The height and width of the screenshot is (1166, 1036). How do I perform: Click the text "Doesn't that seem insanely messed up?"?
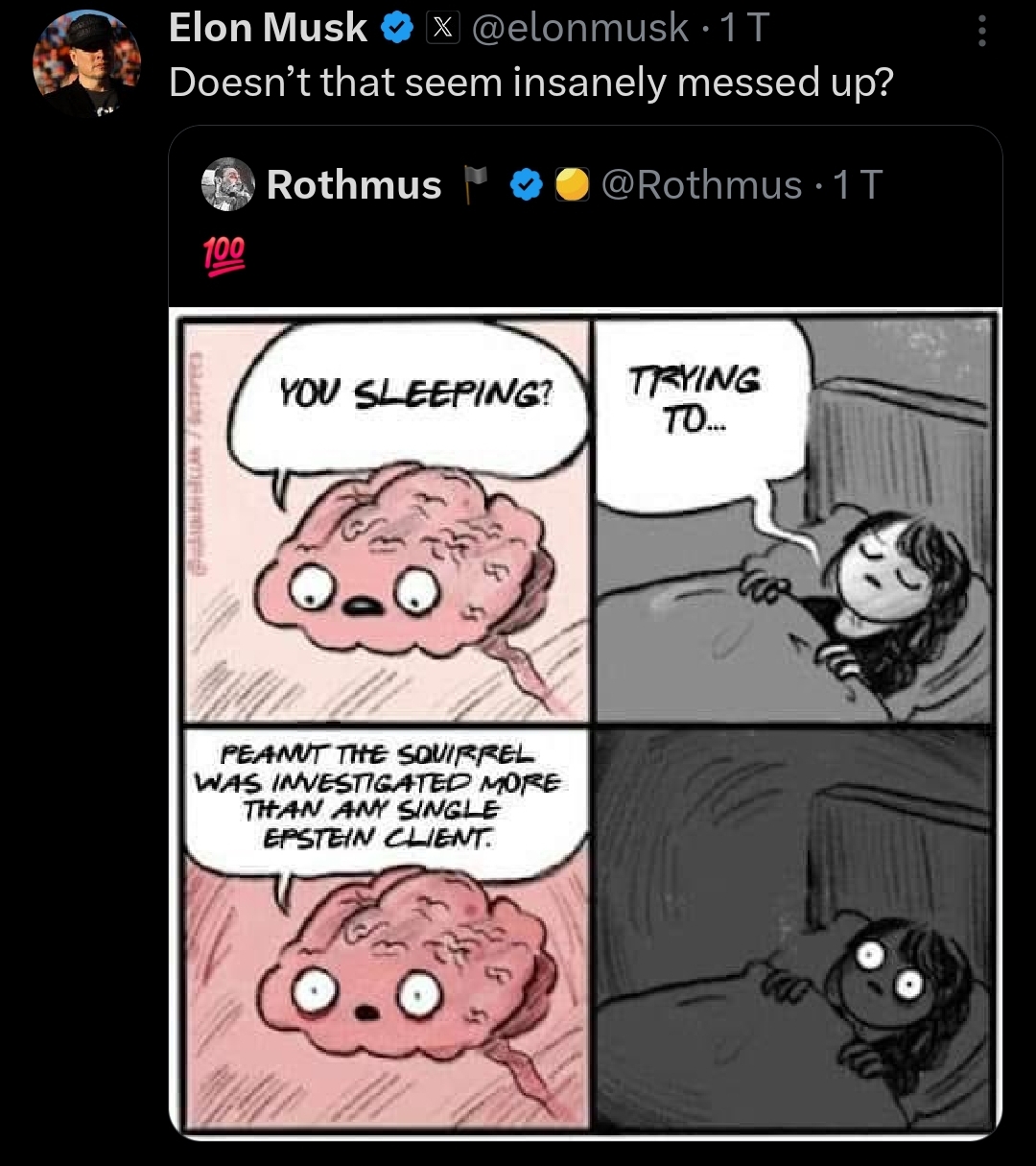pyautogui.click(x=531, y=83)
